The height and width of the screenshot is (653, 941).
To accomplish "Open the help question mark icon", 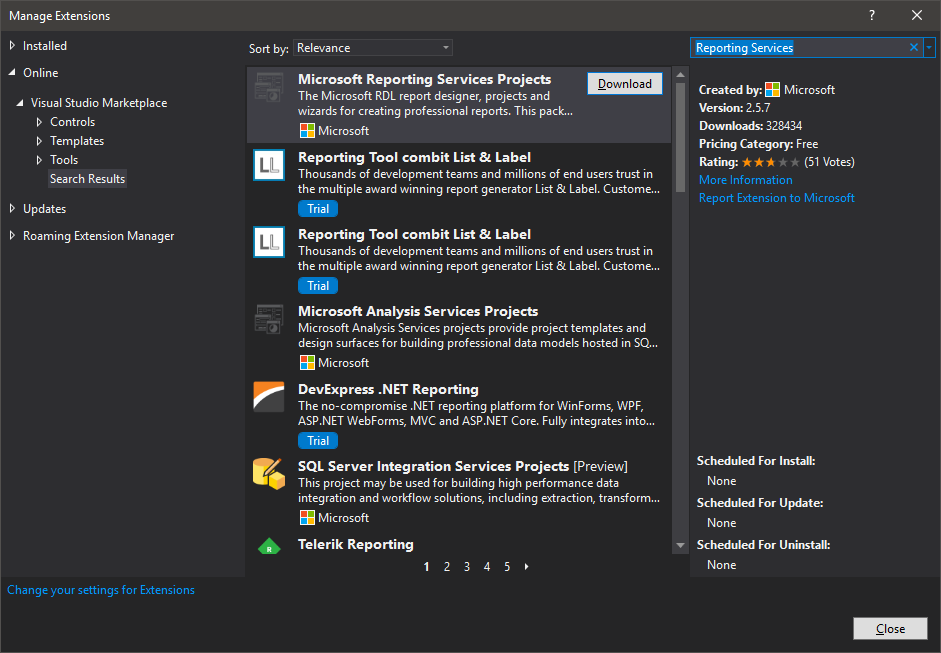I will (872, 16).
